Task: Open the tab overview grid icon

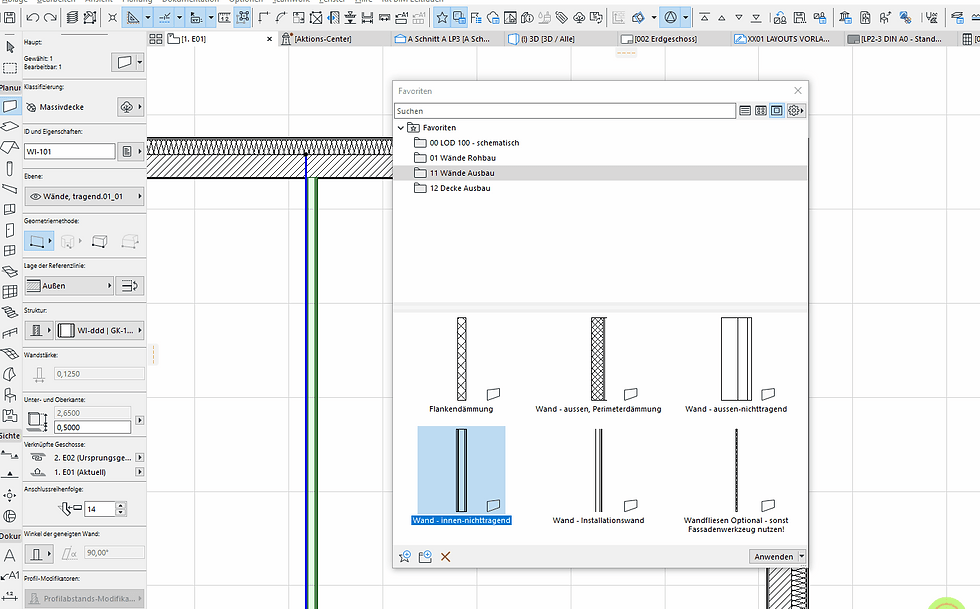Action: [x=156, y=39]
